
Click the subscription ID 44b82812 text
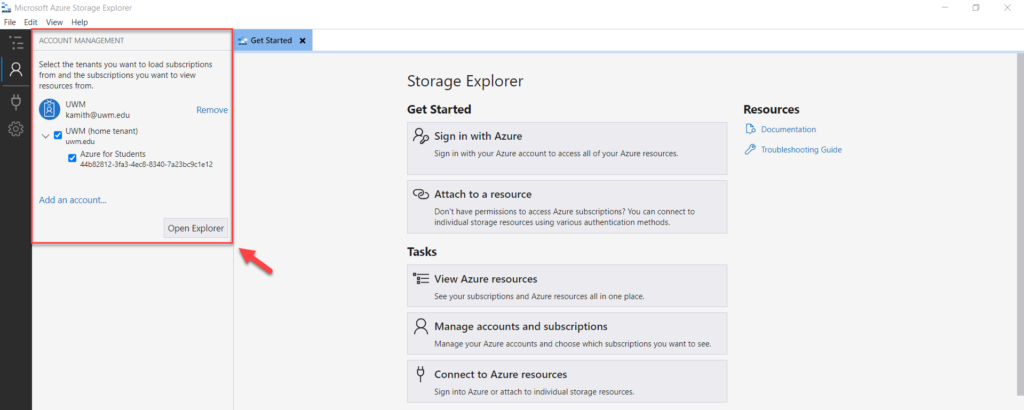[147, 165]
